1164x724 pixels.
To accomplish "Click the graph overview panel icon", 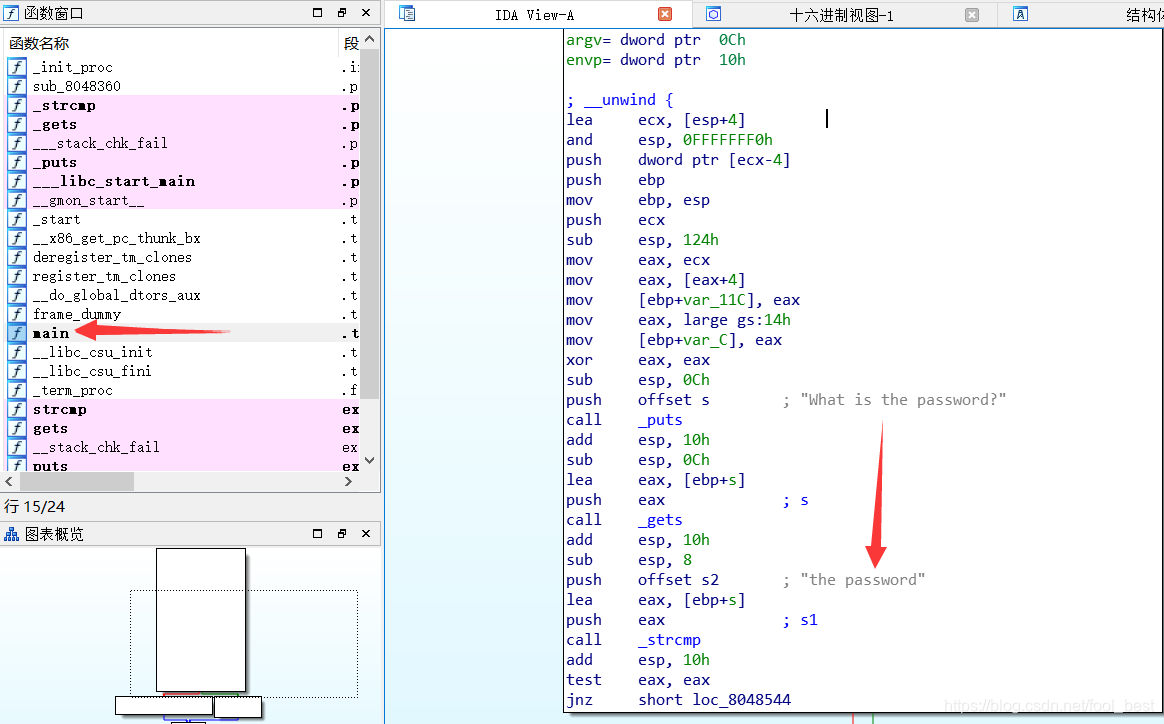I will click(x=11, y=534).
